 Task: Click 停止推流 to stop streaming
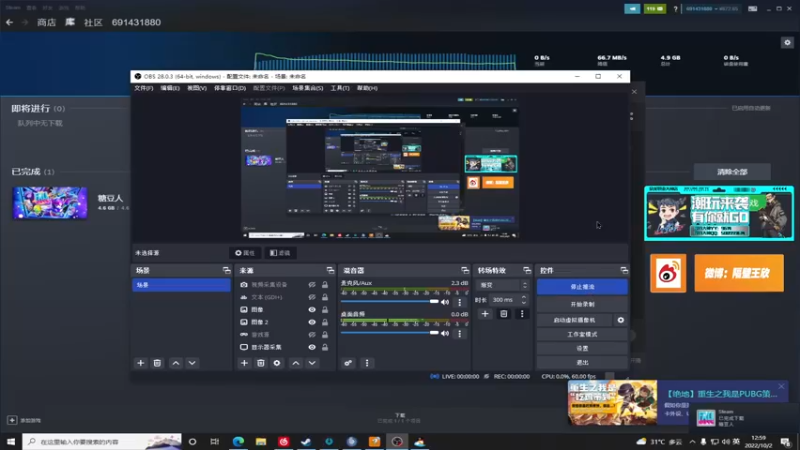coord(582,287)
